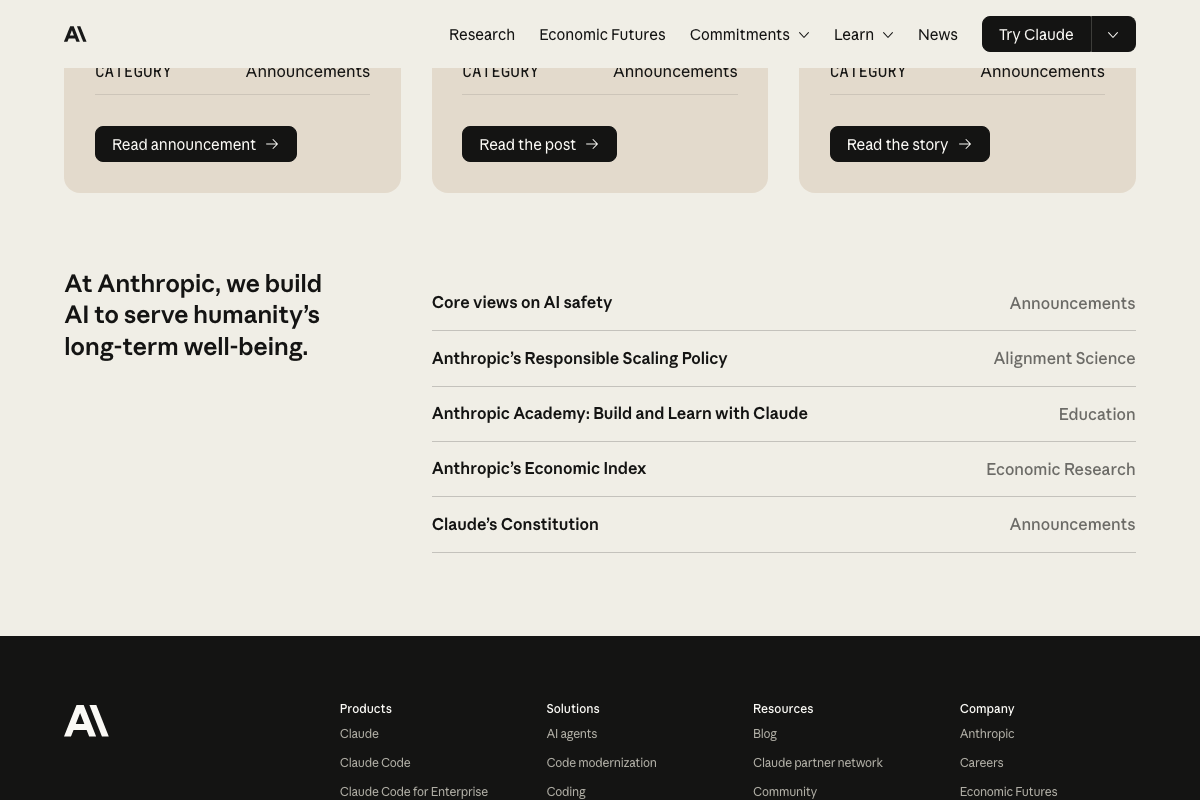Open the Research page from the navigation
Viewport: 1200px width, 800px height.
[482, 34]
